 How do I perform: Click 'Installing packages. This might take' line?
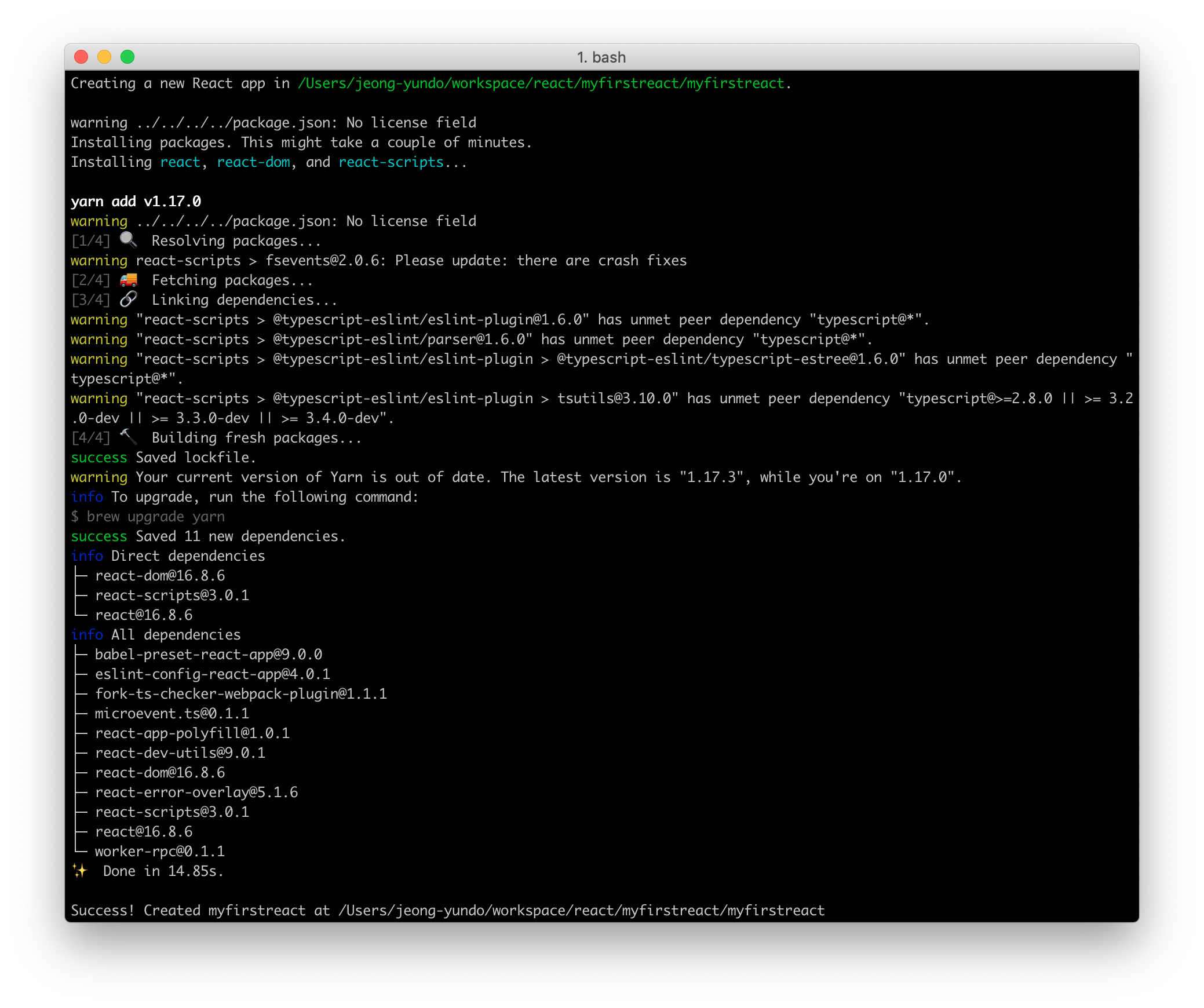pyautogui.click(x=301, y=142)
